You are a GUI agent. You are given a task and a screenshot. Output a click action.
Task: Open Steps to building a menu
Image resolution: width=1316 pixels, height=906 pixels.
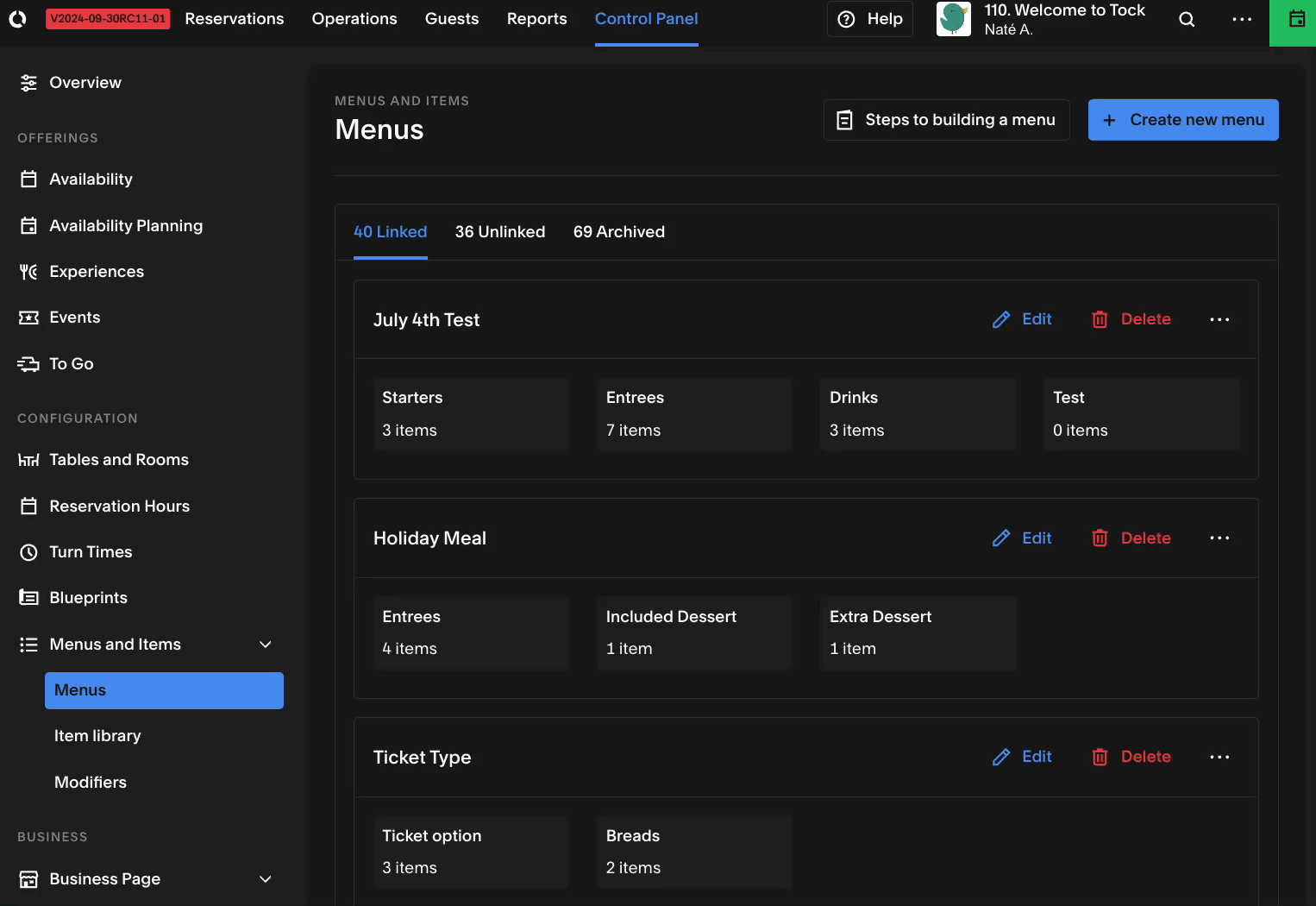(947, 120)
